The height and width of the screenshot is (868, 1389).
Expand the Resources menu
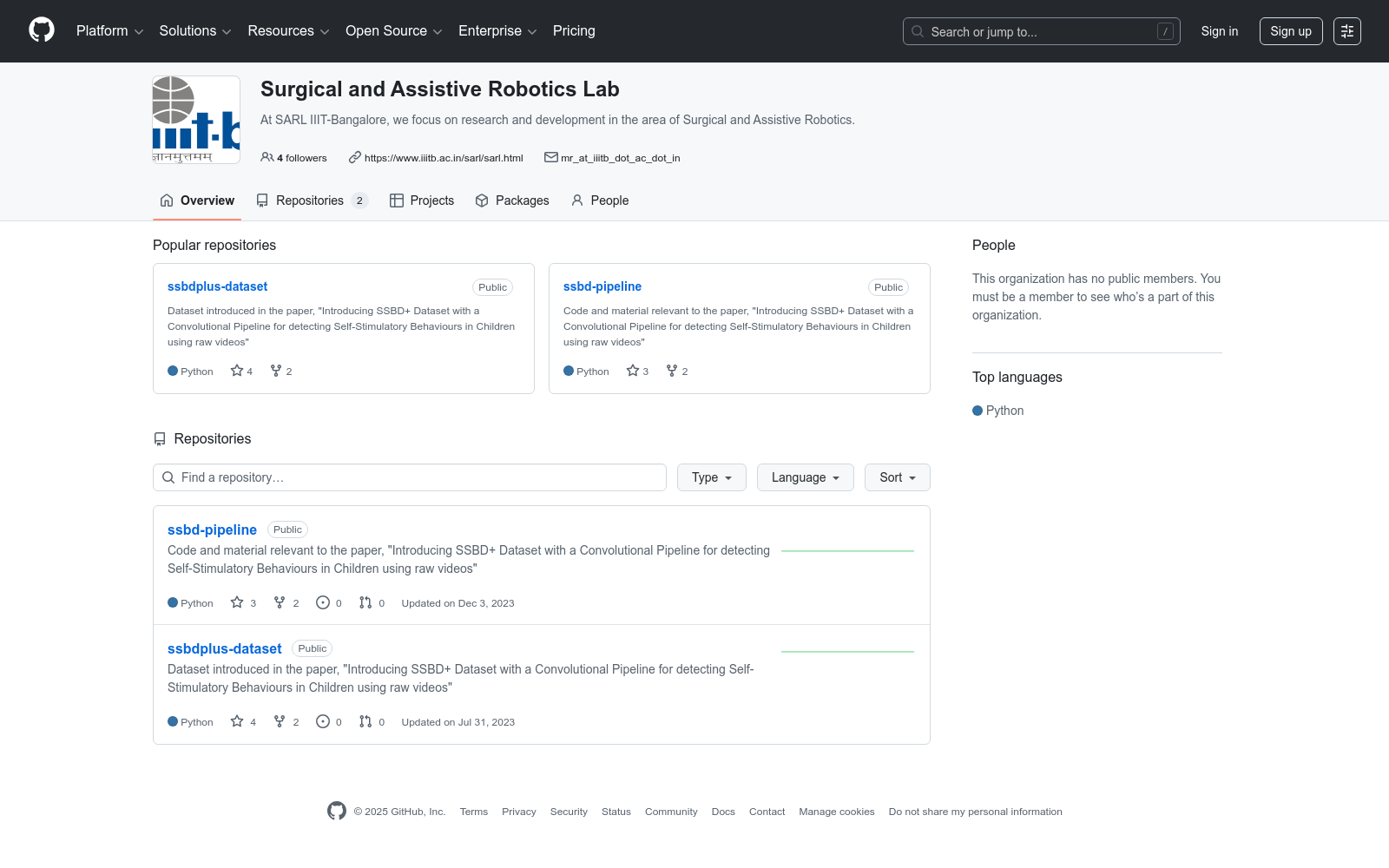(288, 30)
